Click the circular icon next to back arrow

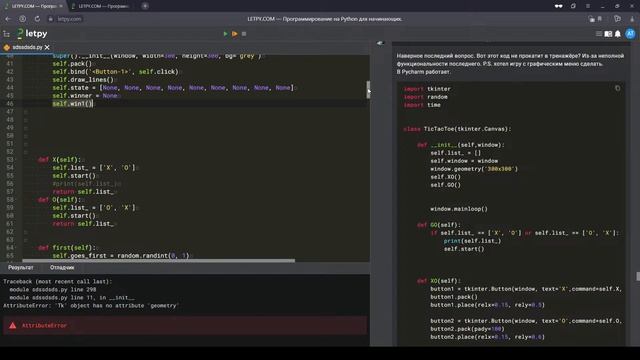tap(23, 19)
